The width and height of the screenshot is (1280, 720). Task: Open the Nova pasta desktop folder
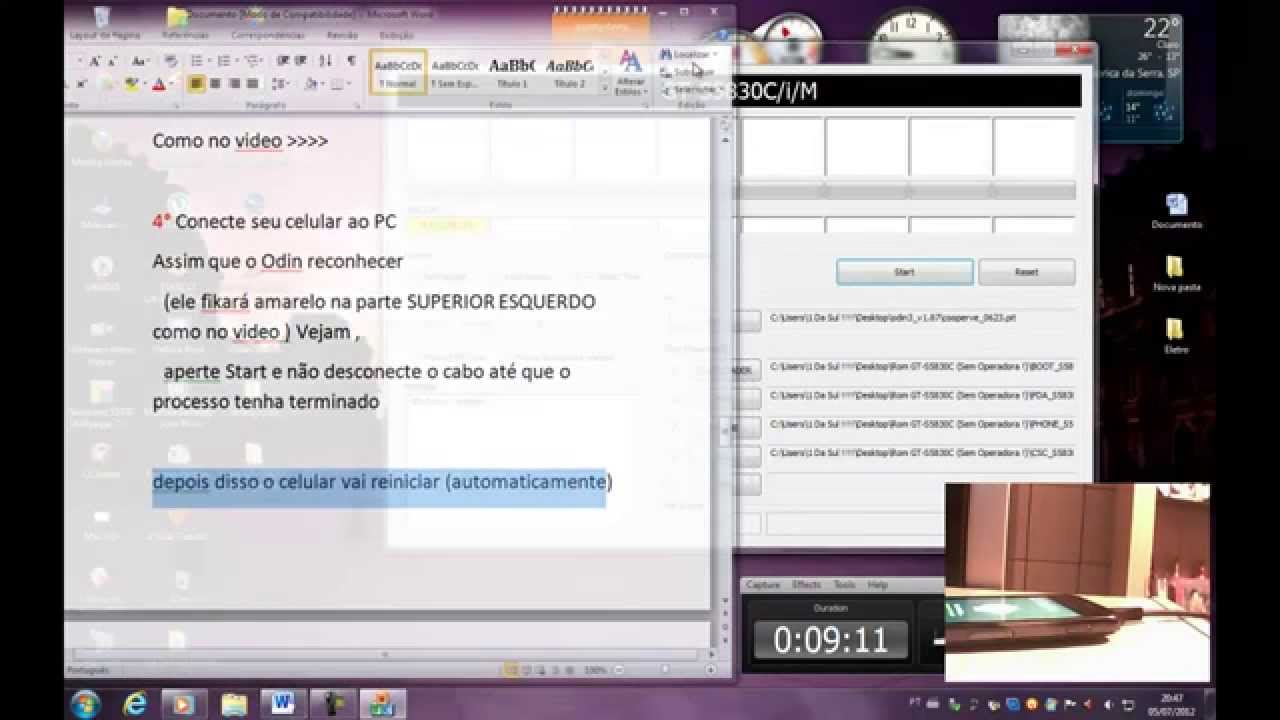coord(1176,273)
